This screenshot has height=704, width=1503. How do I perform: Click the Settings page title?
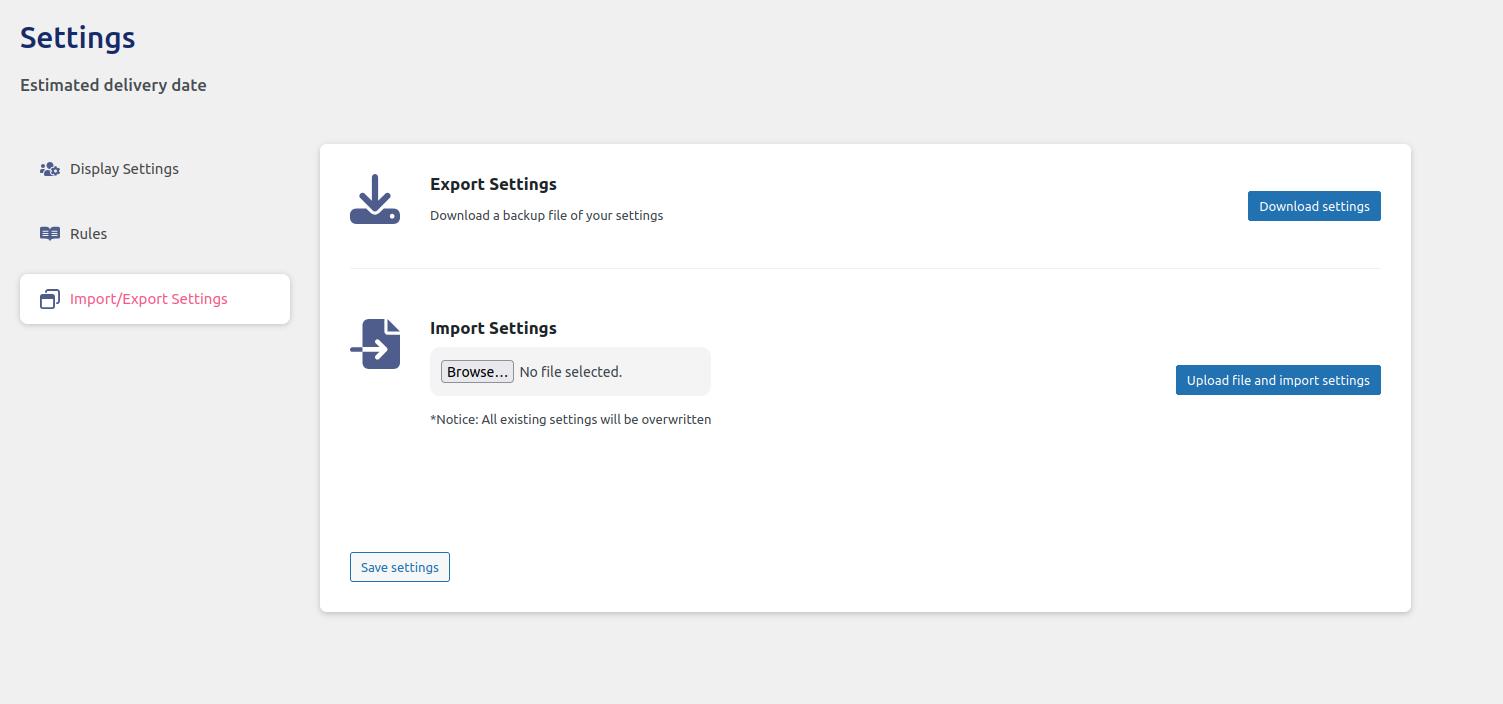coord(77,38)
